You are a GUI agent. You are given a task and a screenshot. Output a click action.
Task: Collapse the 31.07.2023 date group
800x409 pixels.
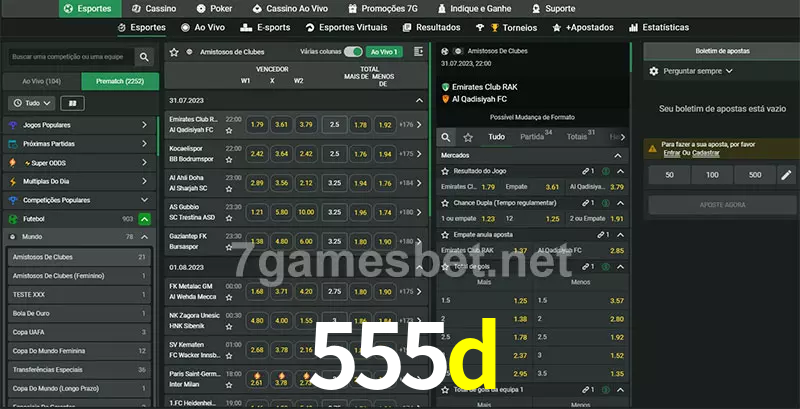coord(419,101)
